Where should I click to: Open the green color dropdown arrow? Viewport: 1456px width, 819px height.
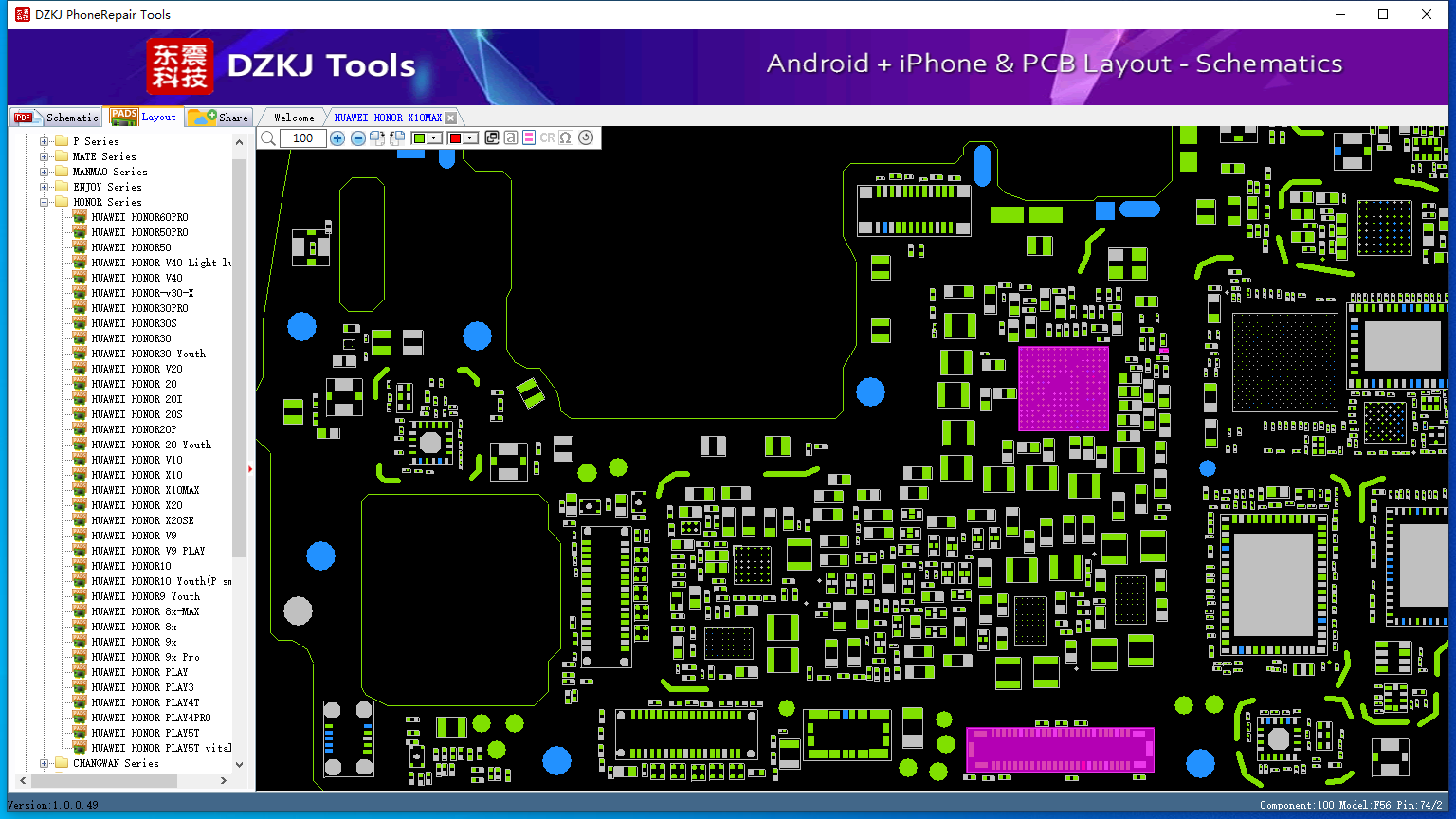[434, 138]
